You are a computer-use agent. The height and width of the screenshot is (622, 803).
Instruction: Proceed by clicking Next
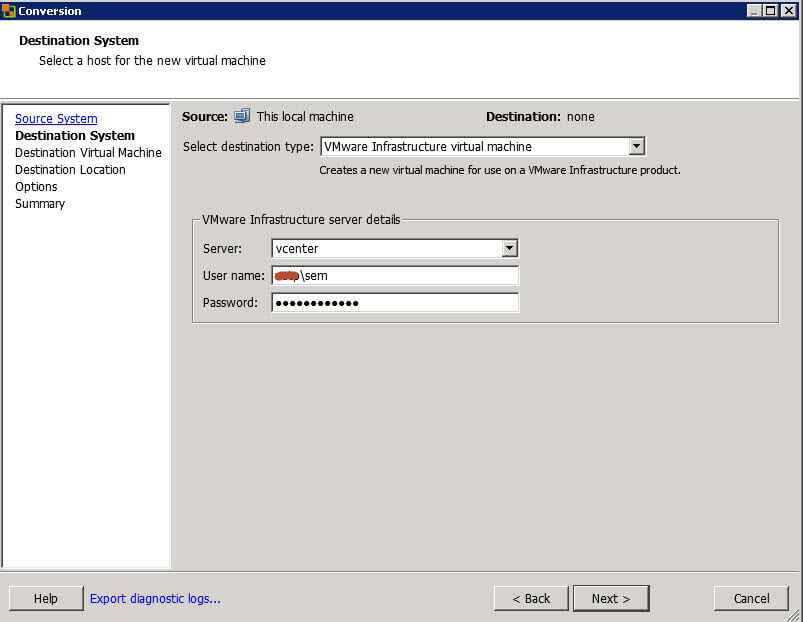click(610, 599)
